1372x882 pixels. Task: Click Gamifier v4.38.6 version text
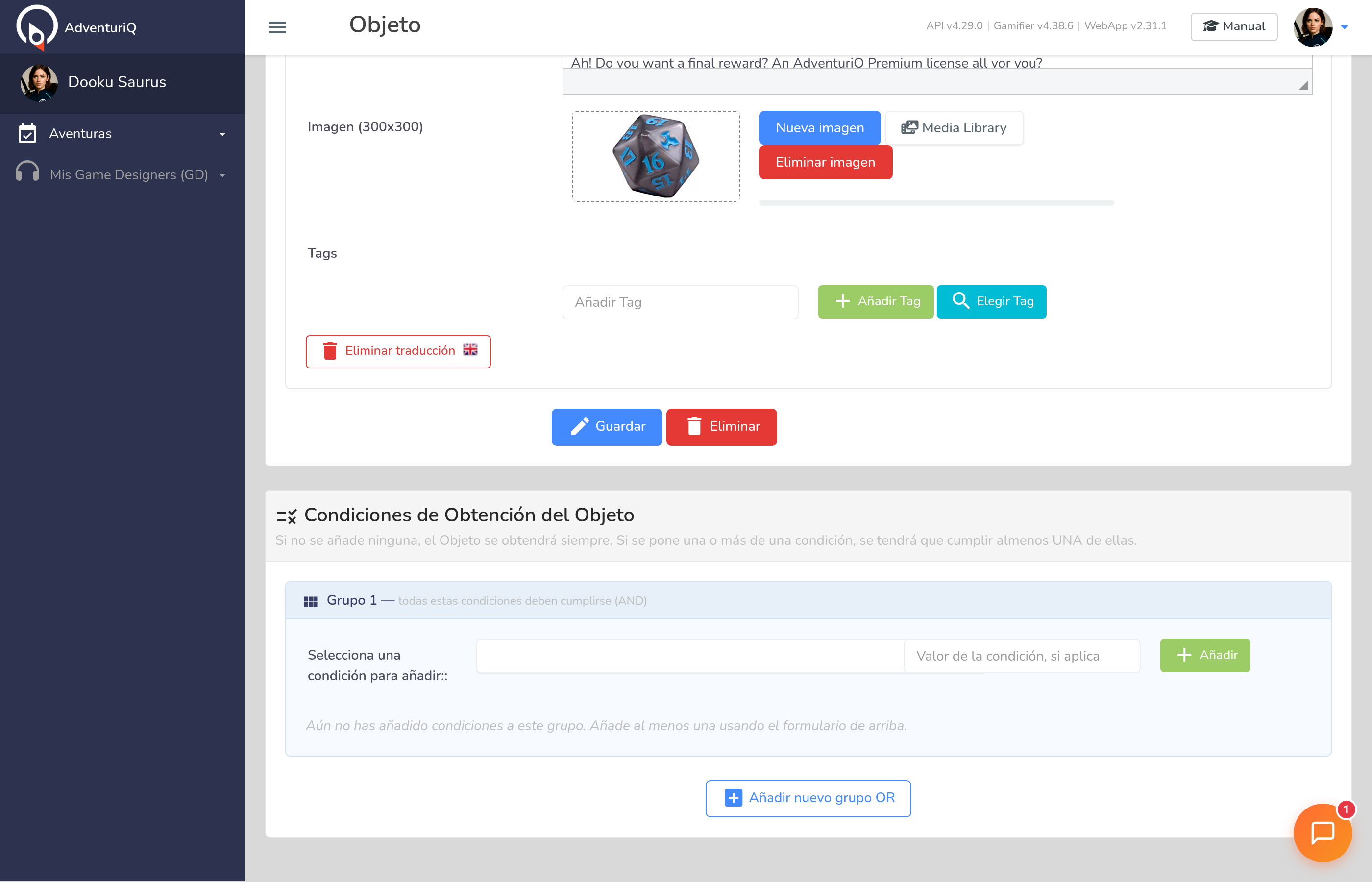[x=1033, y=26]
